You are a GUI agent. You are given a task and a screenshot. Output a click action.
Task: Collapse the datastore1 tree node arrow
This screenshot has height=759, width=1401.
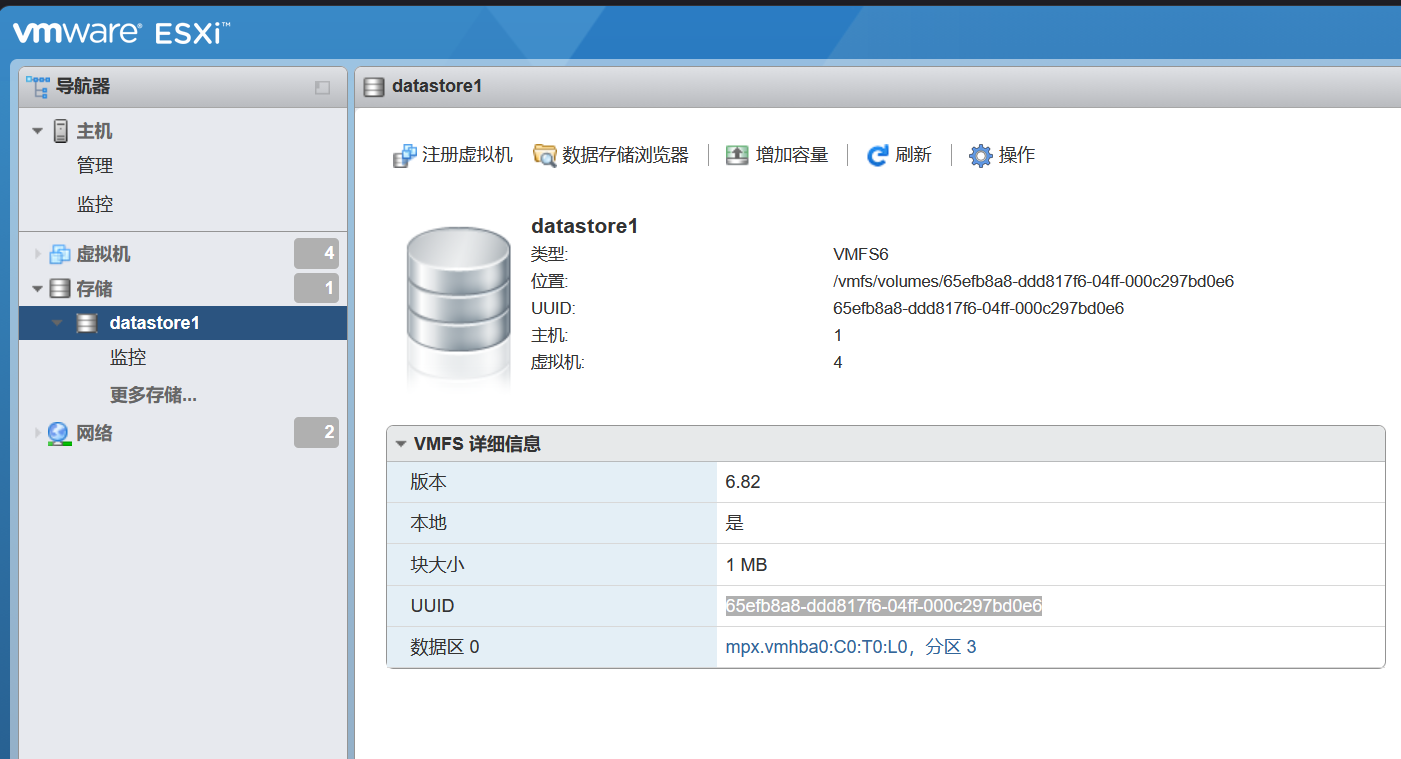click(x=57, y=323)
